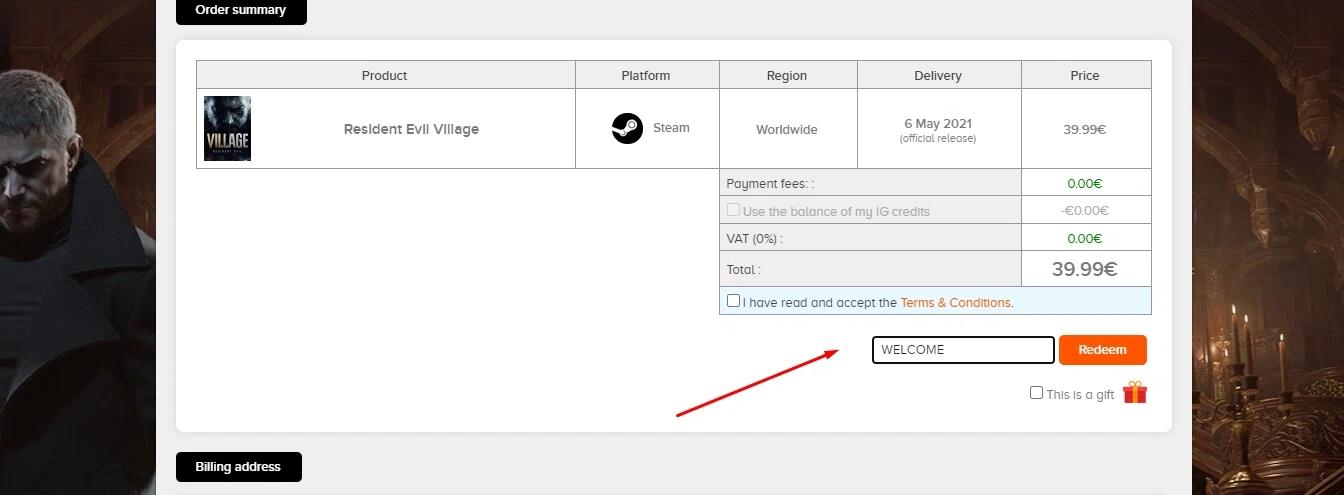Accept the Terms & Conditions checkbox
This screenshot has height=495, width=1344.
(x=734, y=301)
